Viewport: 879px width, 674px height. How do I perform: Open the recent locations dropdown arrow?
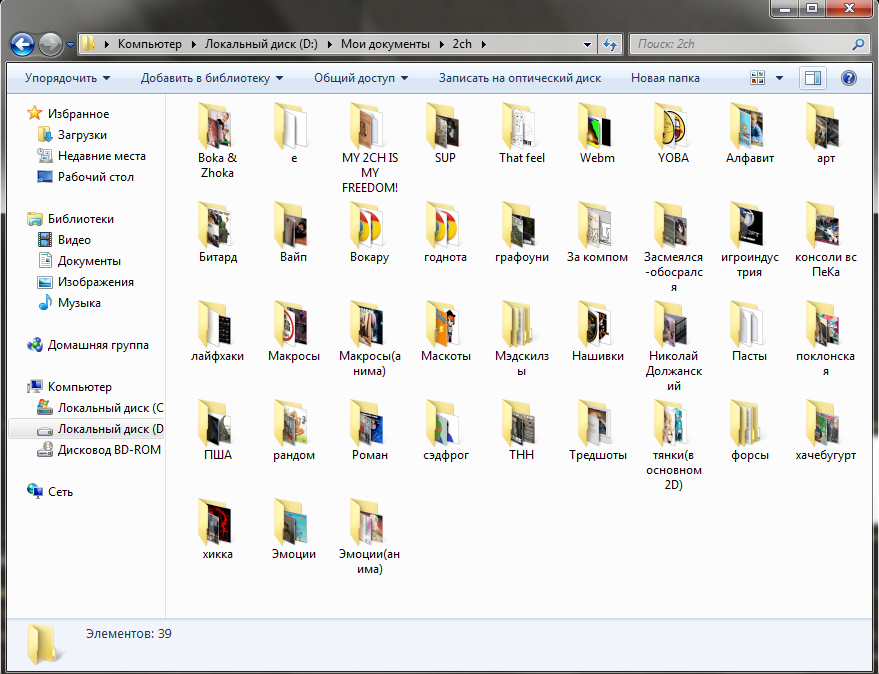click(70, 45)
